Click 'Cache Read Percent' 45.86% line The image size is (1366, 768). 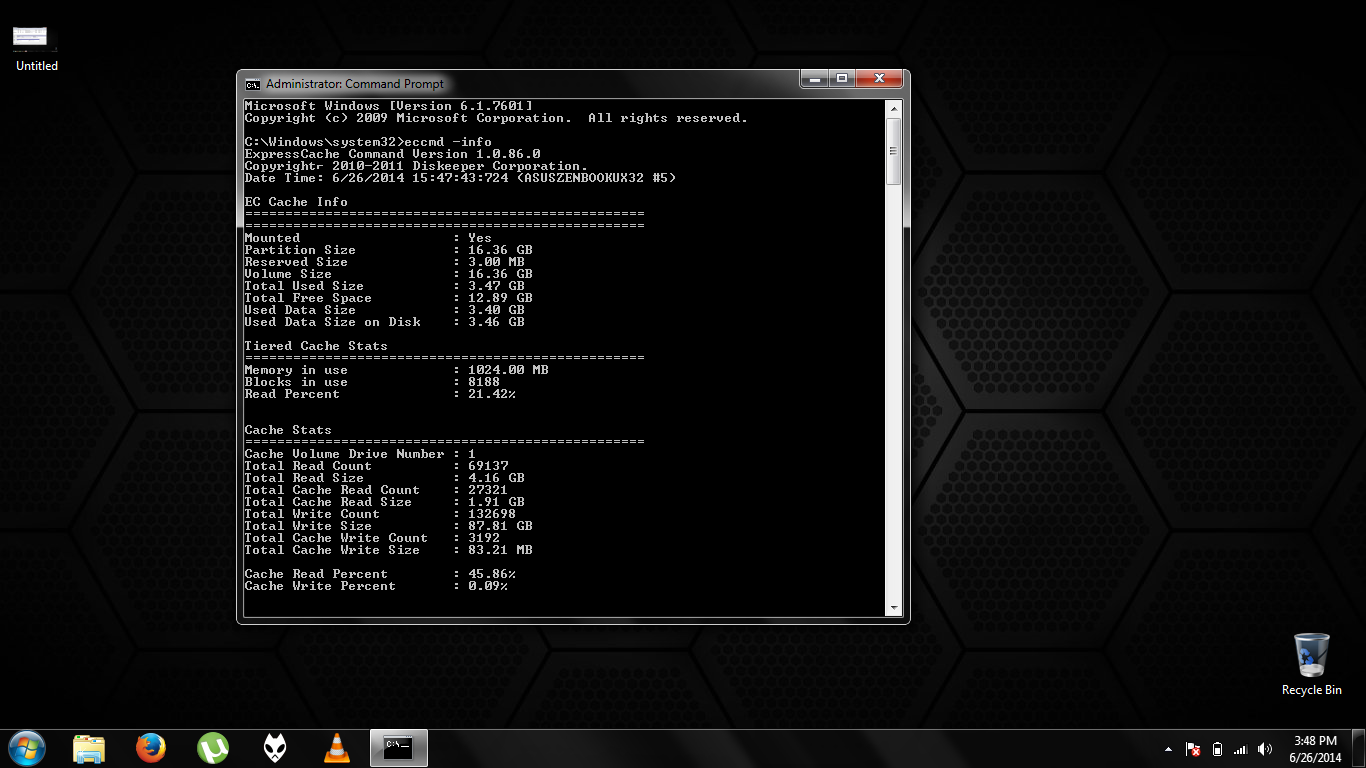[380, 574]
